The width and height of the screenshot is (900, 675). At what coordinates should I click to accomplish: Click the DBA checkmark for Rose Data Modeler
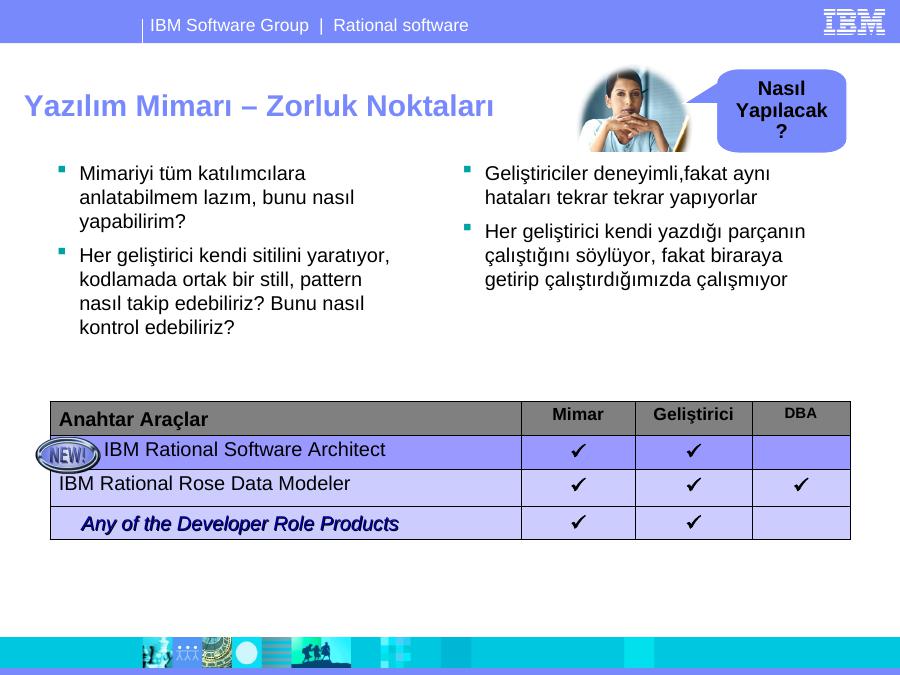(801, 485)
